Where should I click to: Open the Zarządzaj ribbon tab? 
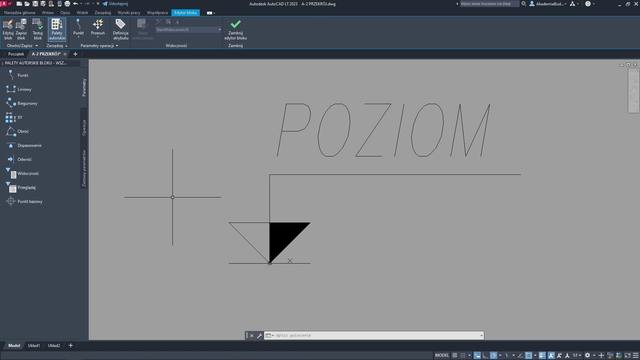(x=103, y=13)
